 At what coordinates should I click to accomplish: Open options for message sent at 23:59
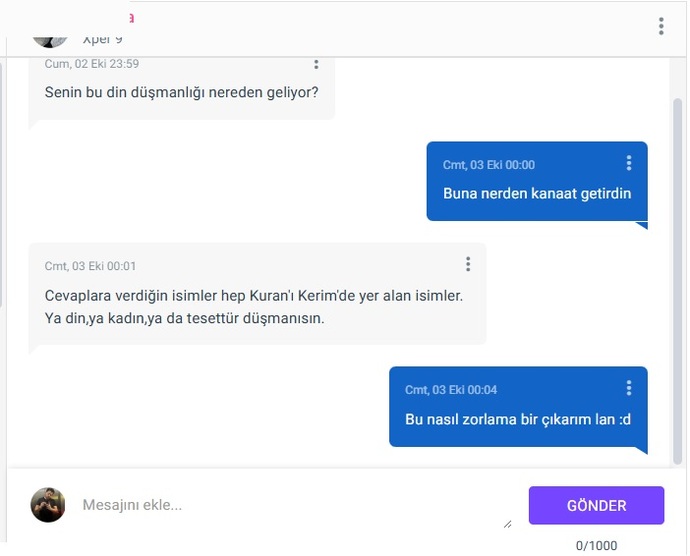click(316, 64)
